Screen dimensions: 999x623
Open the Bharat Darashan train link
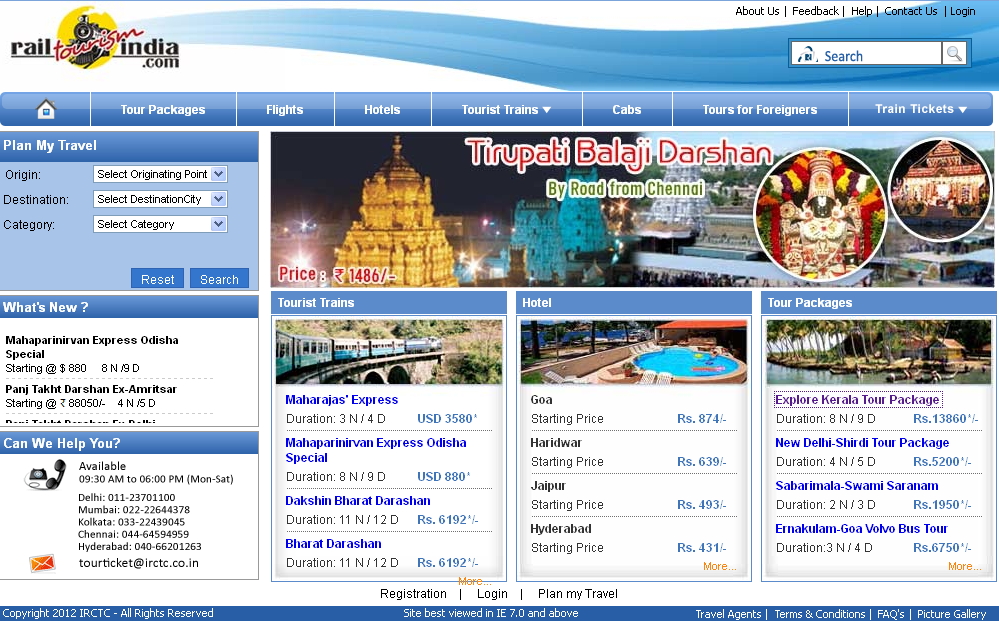333,543
